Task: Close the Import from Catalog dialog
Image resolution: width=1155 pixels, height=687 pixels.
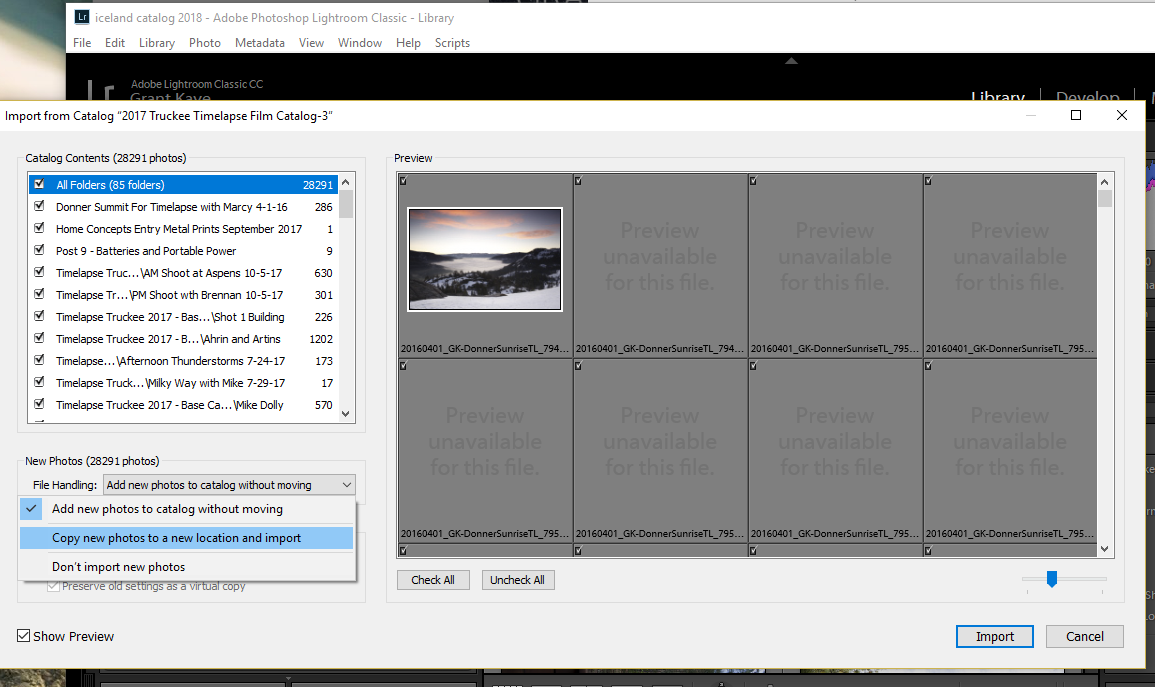Action: [1122, 115]
